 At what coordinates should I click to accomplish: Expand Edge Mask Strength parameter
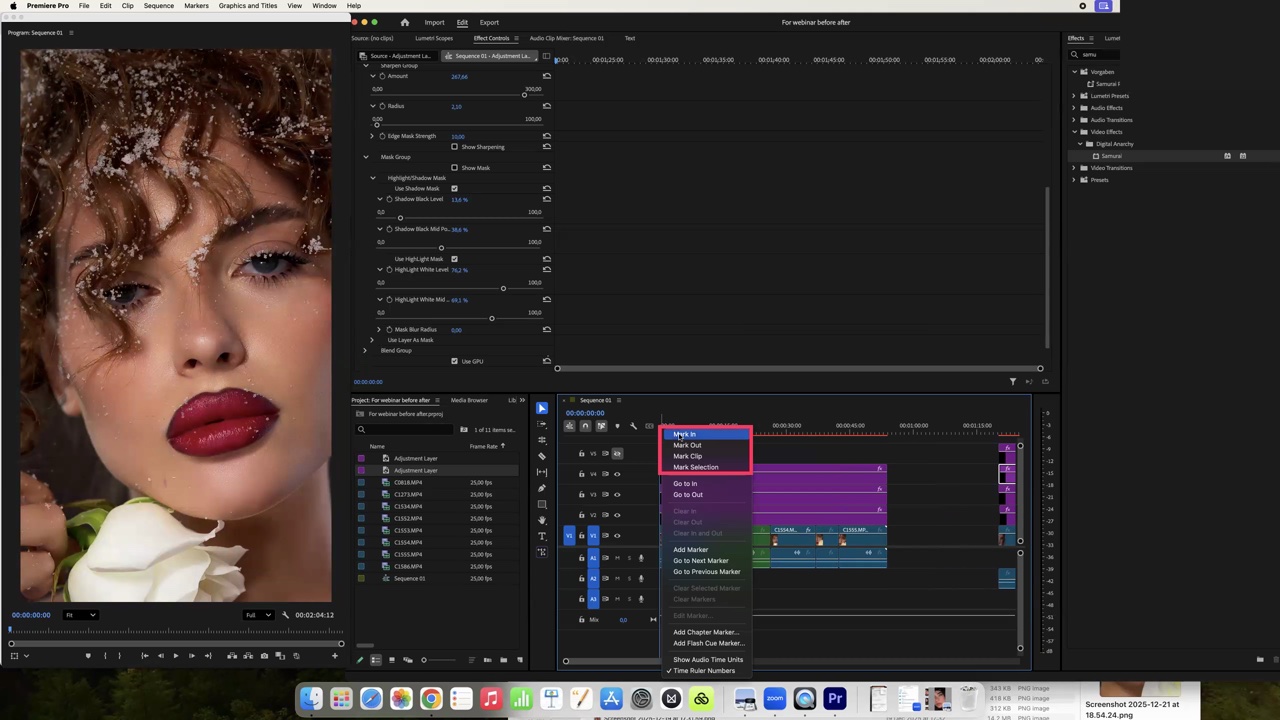[x=373, y=136]
